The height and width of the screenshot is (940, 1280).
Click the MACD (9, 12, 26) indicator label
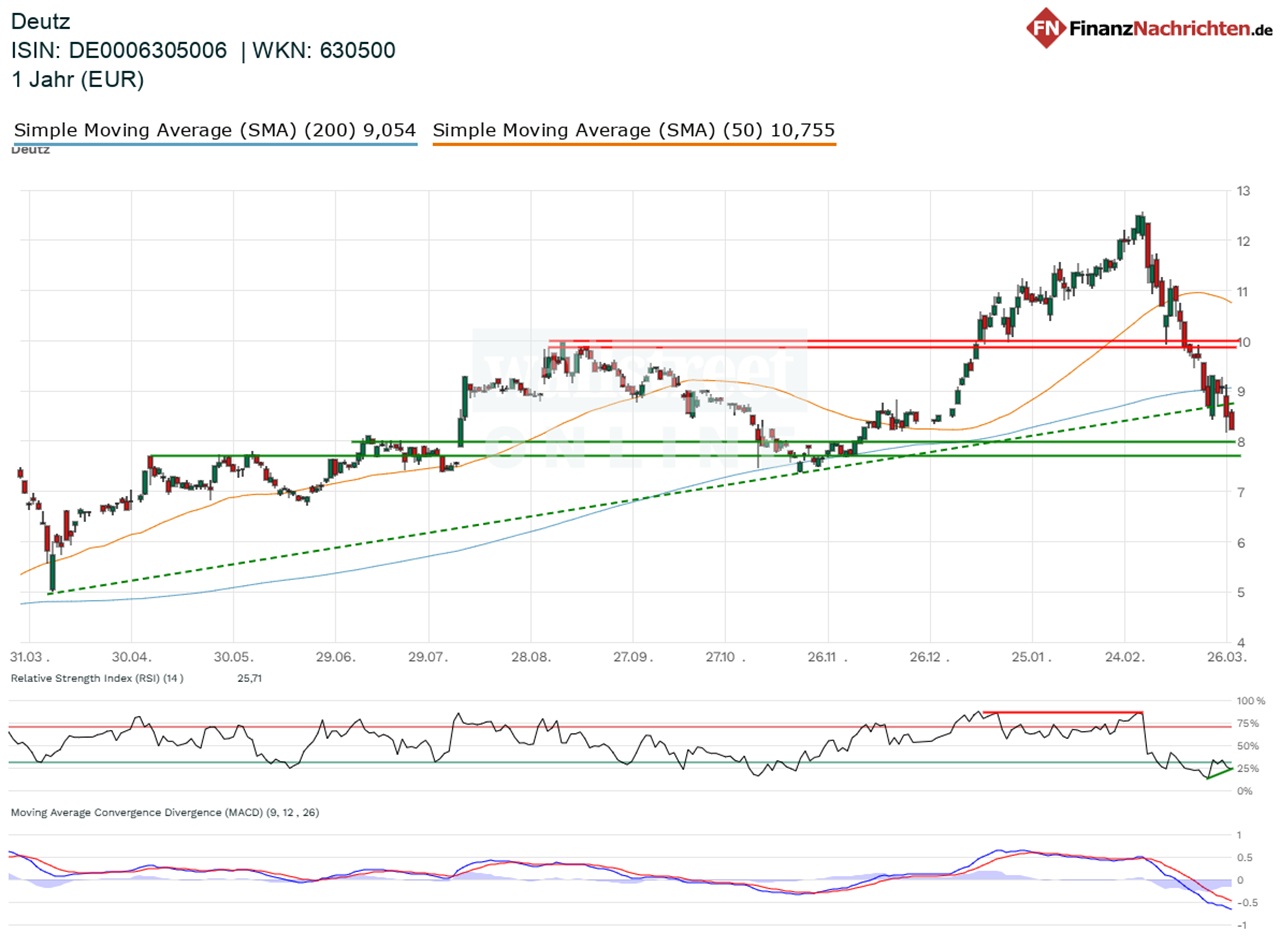tap(165, 813)
